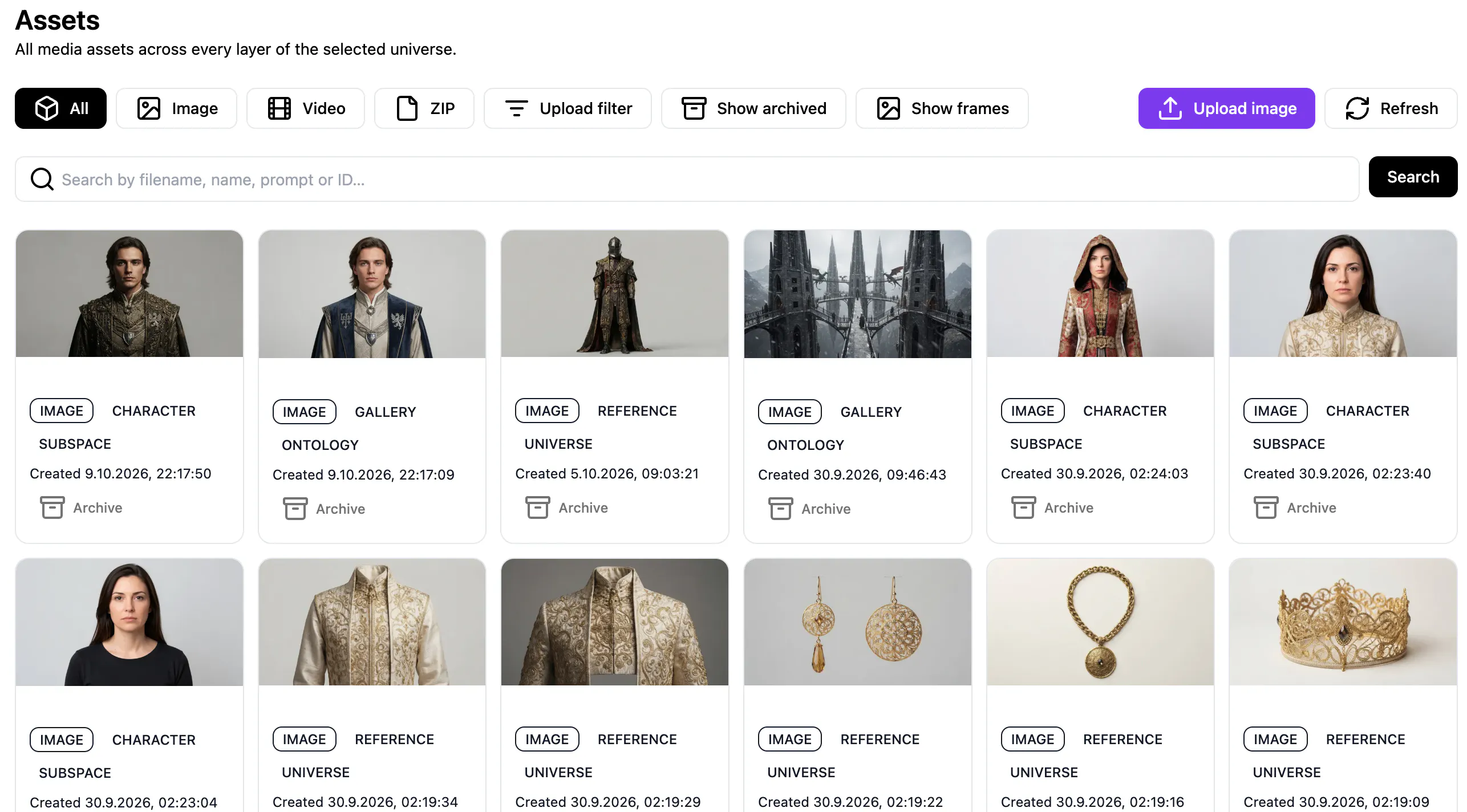Viewport: 1467px width, 812px height.
Task: Open the dark-robed man character thumbnail
Action: [x=129, y=294]
